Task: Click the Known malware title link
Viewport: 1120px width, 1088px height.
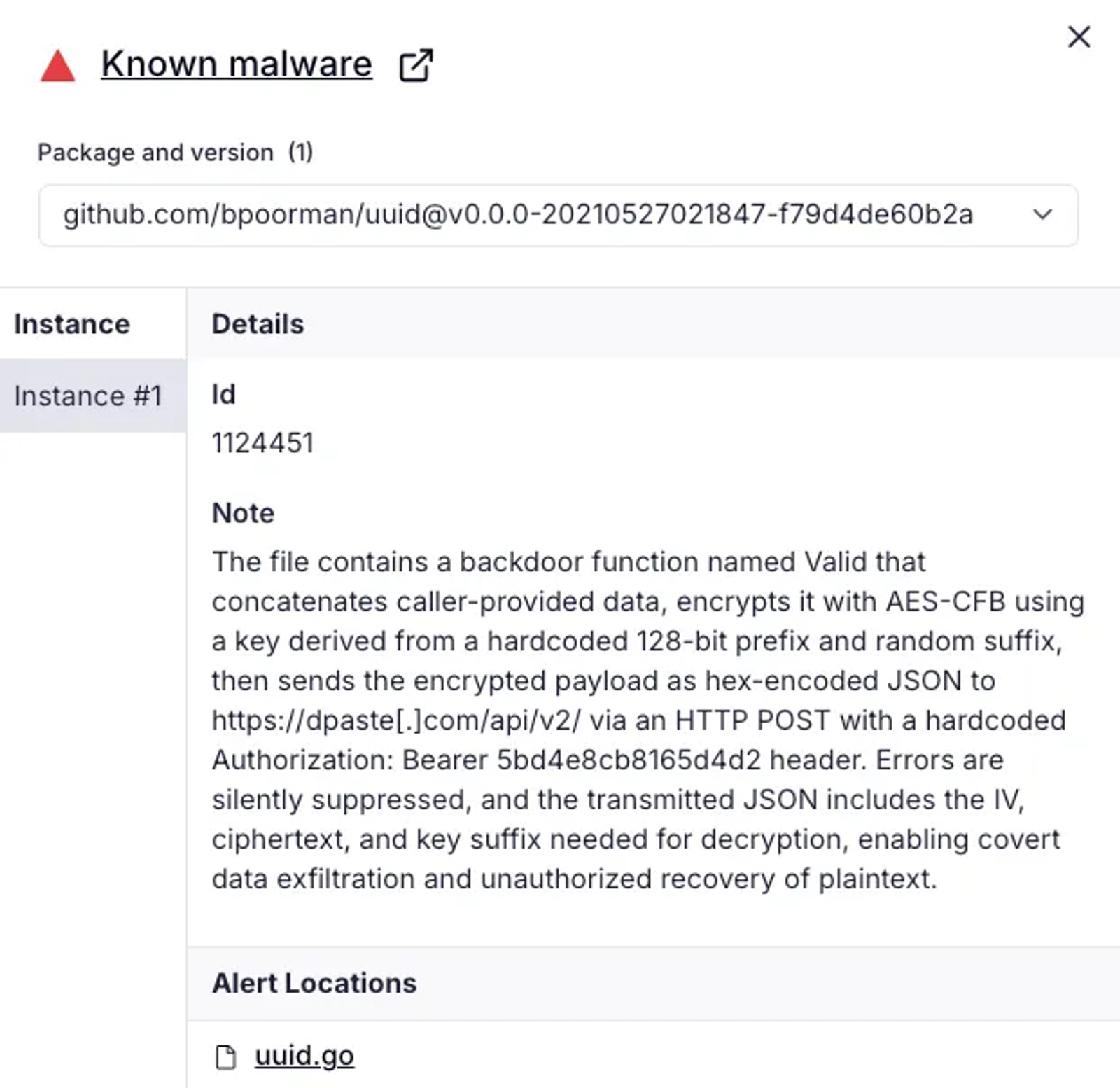Action: (x=237, y=64)
